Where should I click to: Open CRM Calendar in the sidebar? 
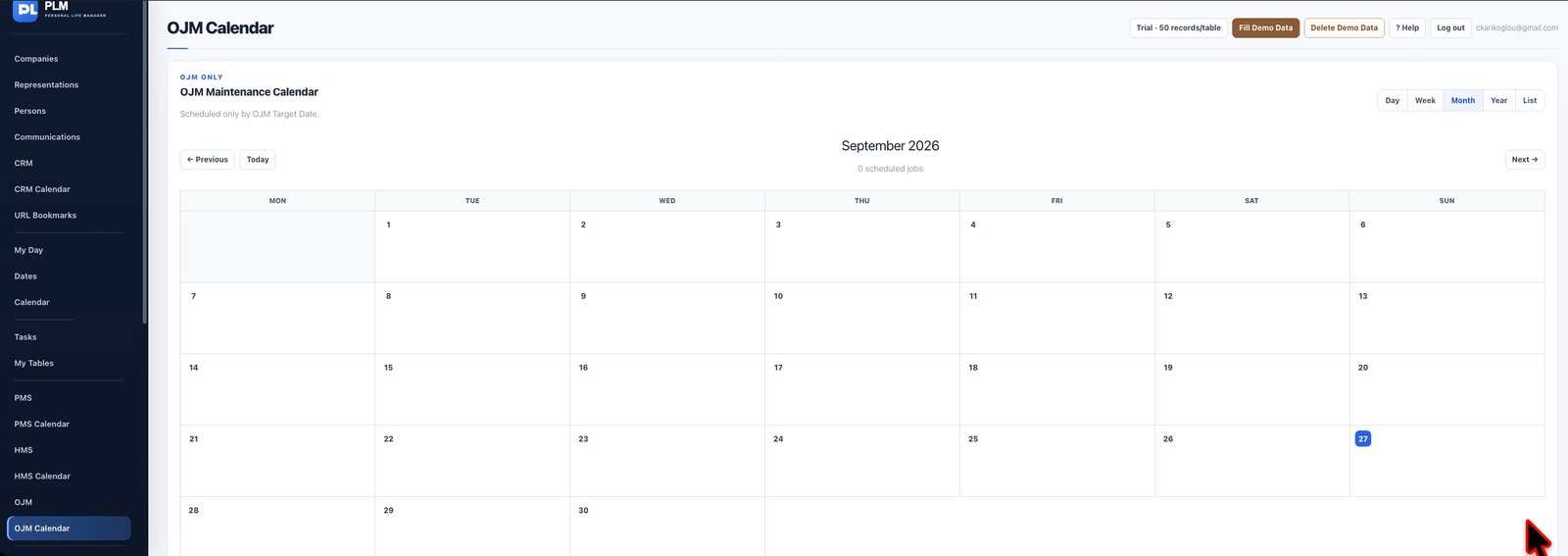(x=42, y=189)
